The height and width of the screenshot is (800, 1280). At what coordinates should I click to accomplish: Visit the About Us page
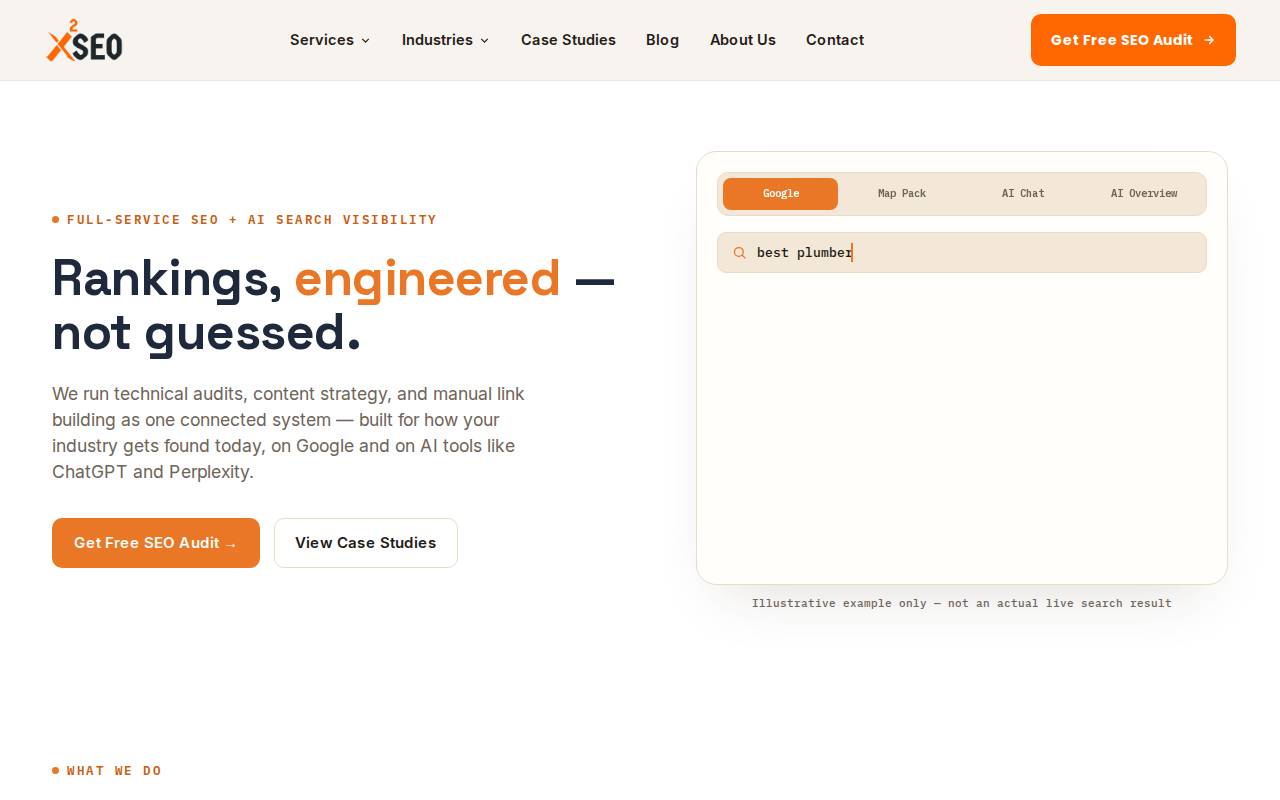(x=743, y=40)
